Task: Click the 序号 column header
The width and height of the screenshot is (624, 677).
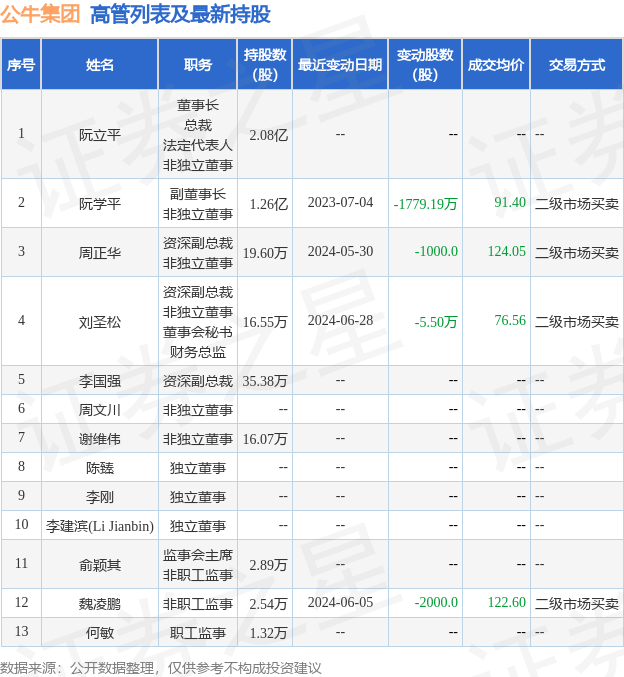Action: click(x=21, y=65)
